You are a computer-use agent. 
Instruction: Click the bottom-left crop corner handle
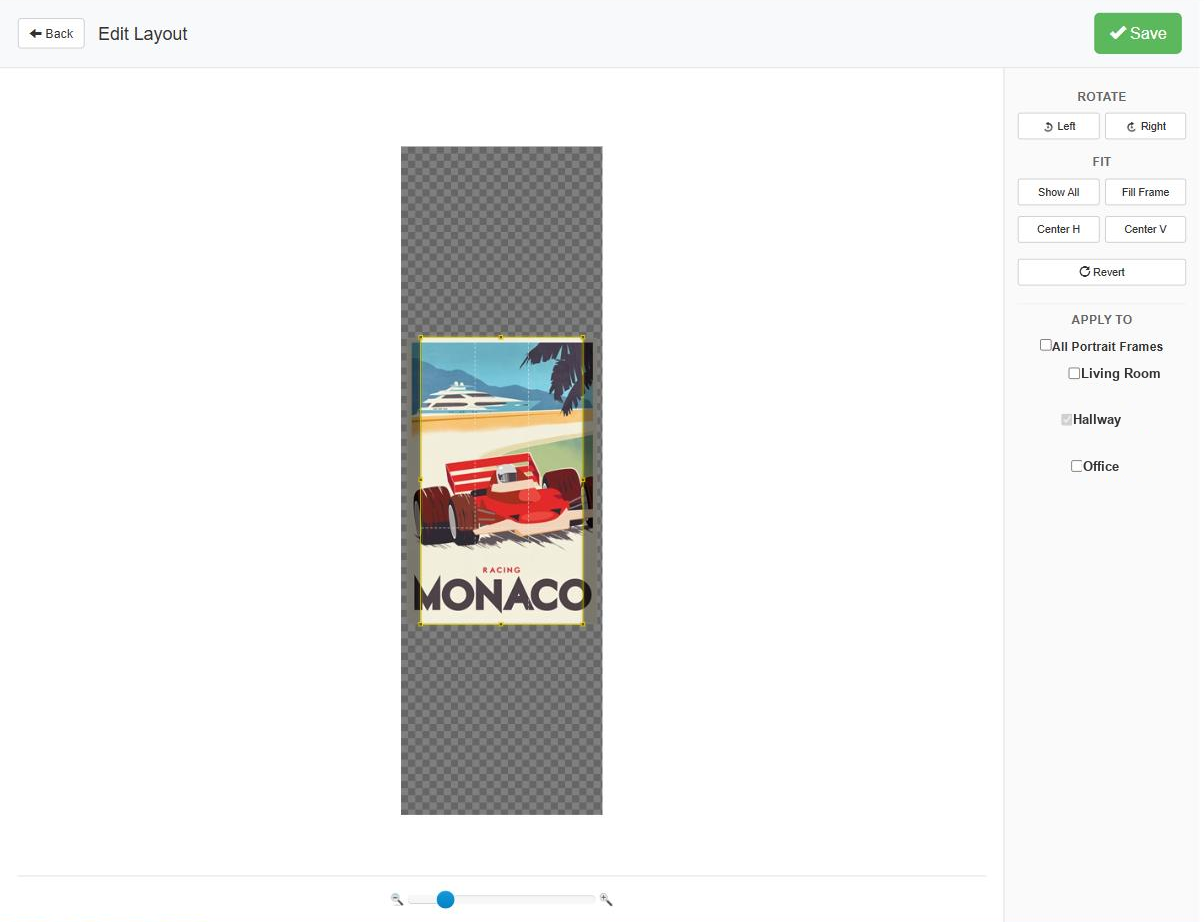point(420,624)
